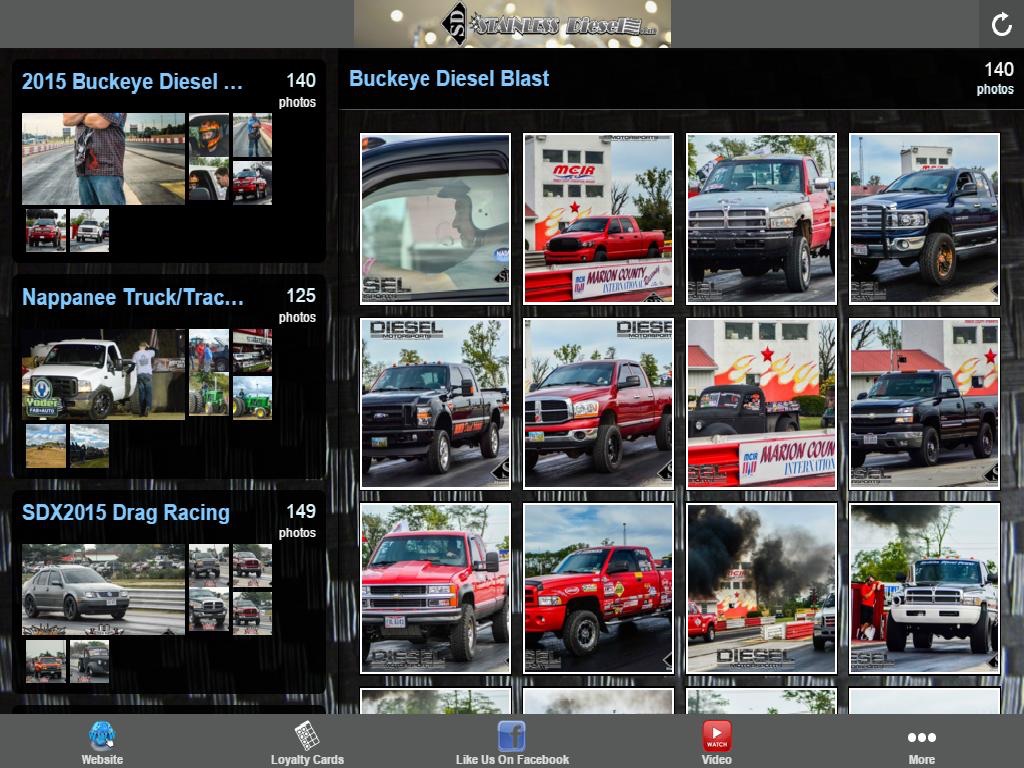Open gray Volkswagen sedan album cover

point(103,590)
